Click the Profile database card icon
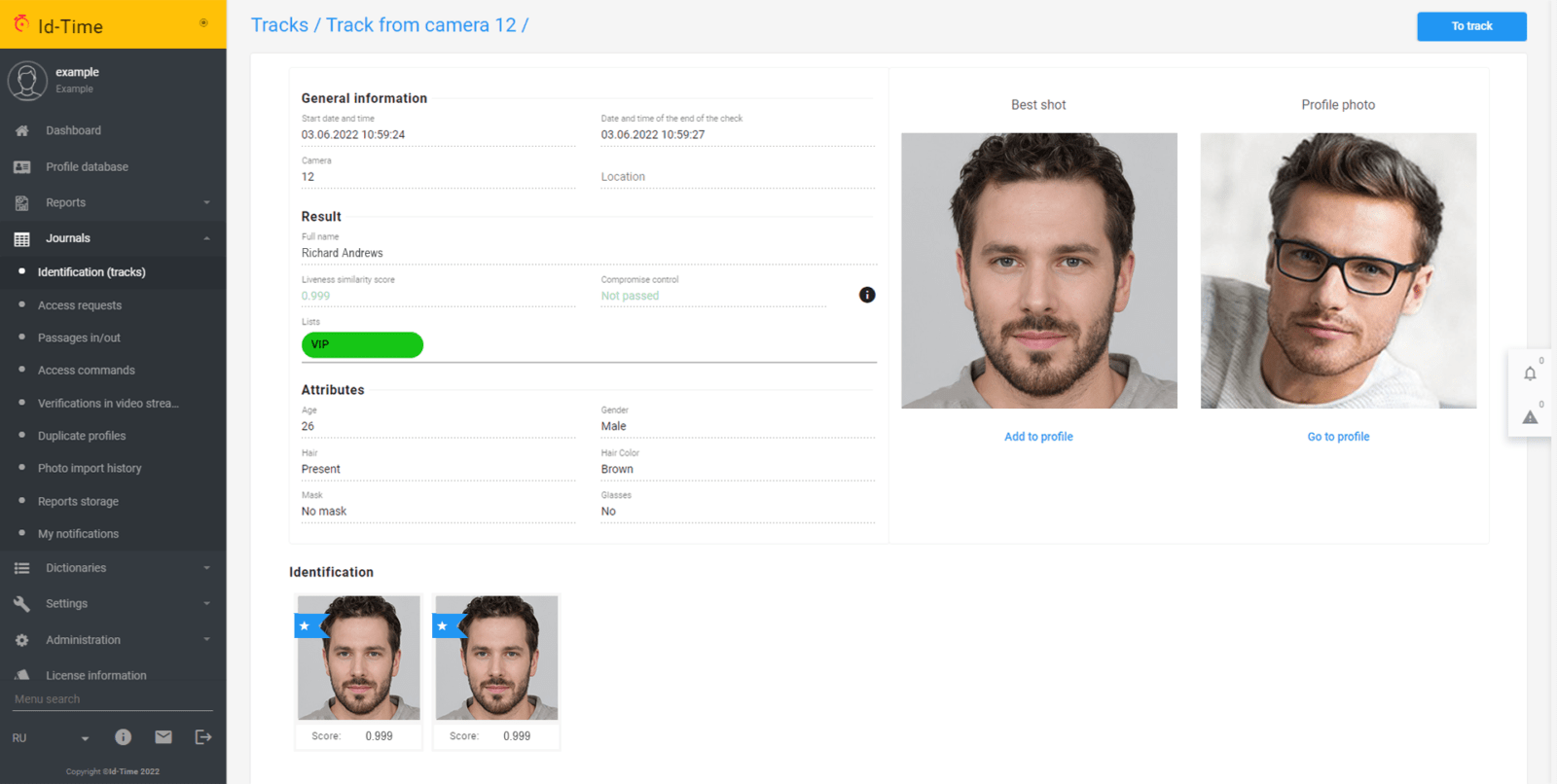Viewport: 1557px width, 784px height. click(x=21, y=167)
